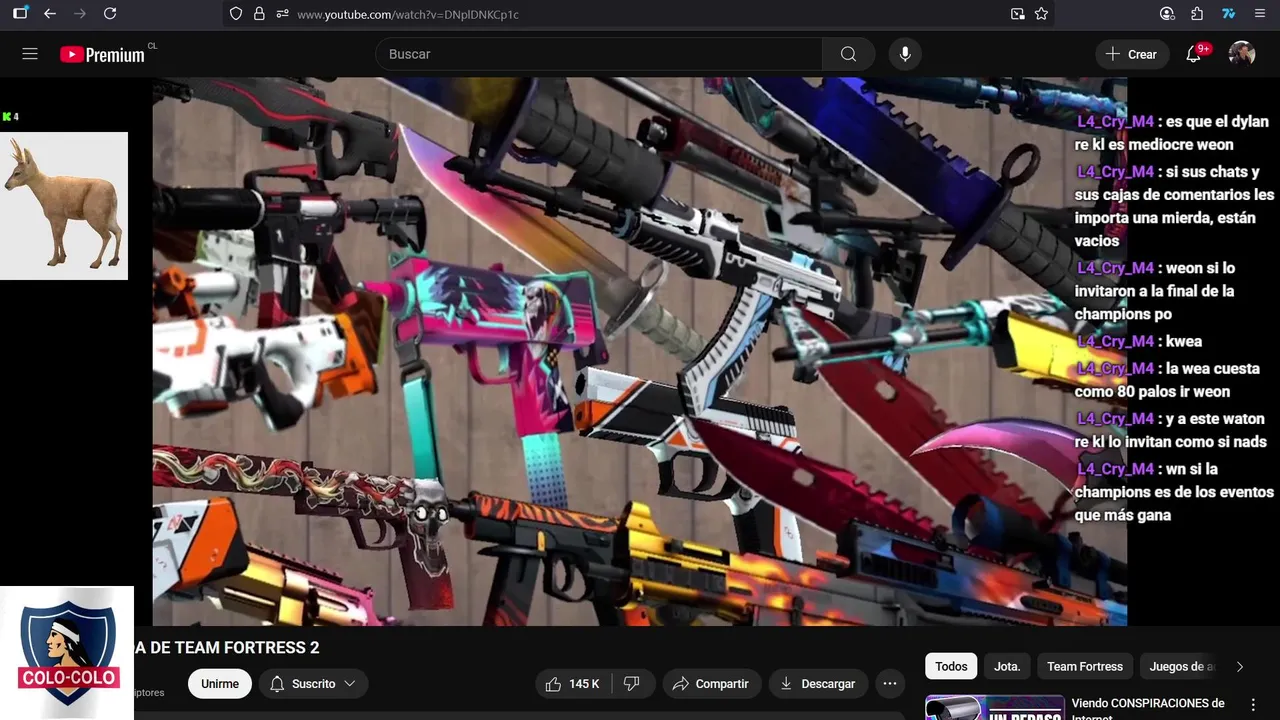Click chat message 'la wea cuesta'
1280x720 pixels.
(x=1168, y=380)
